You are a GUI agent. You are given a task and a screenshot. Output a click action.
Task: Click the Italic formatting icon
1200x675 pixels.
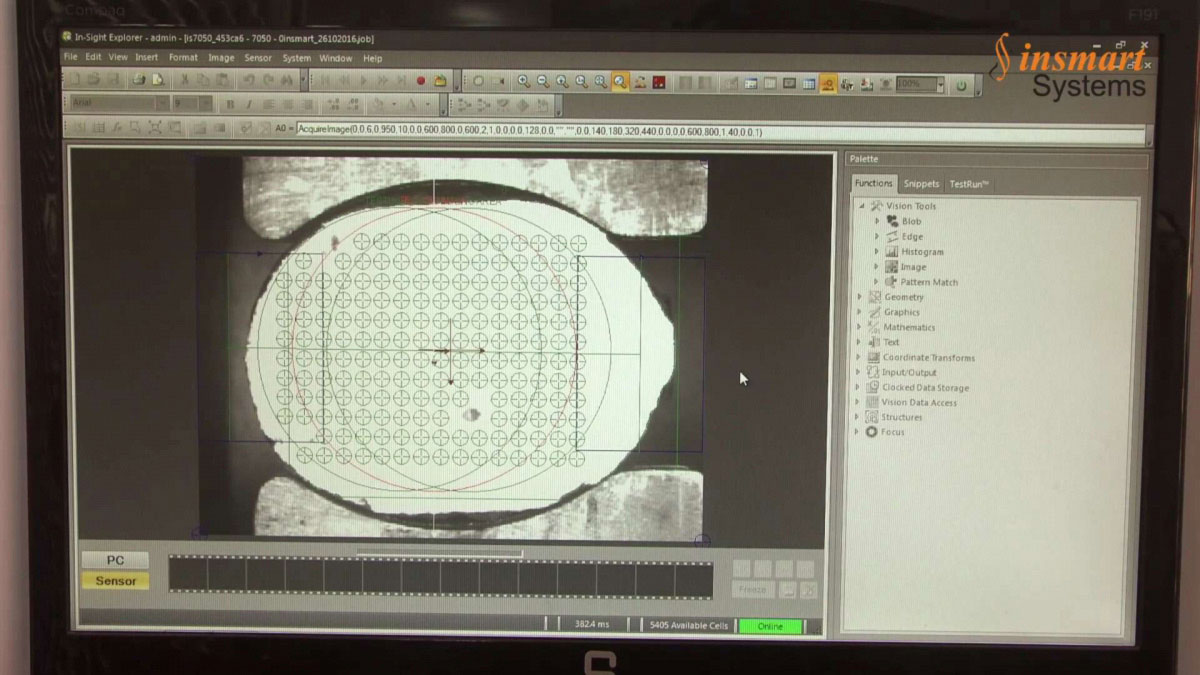coord(248,104)
